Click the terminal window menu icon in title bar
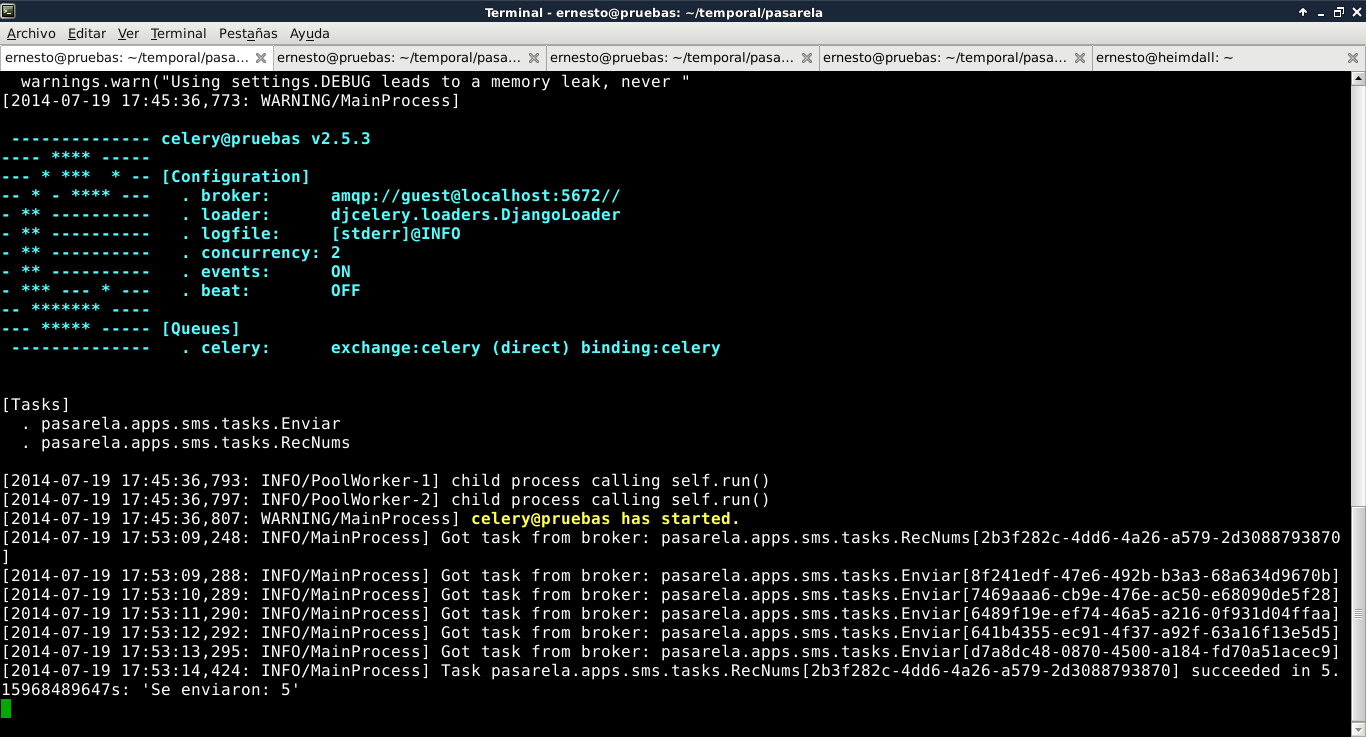 pyautogui.click(x=9, y=12)
